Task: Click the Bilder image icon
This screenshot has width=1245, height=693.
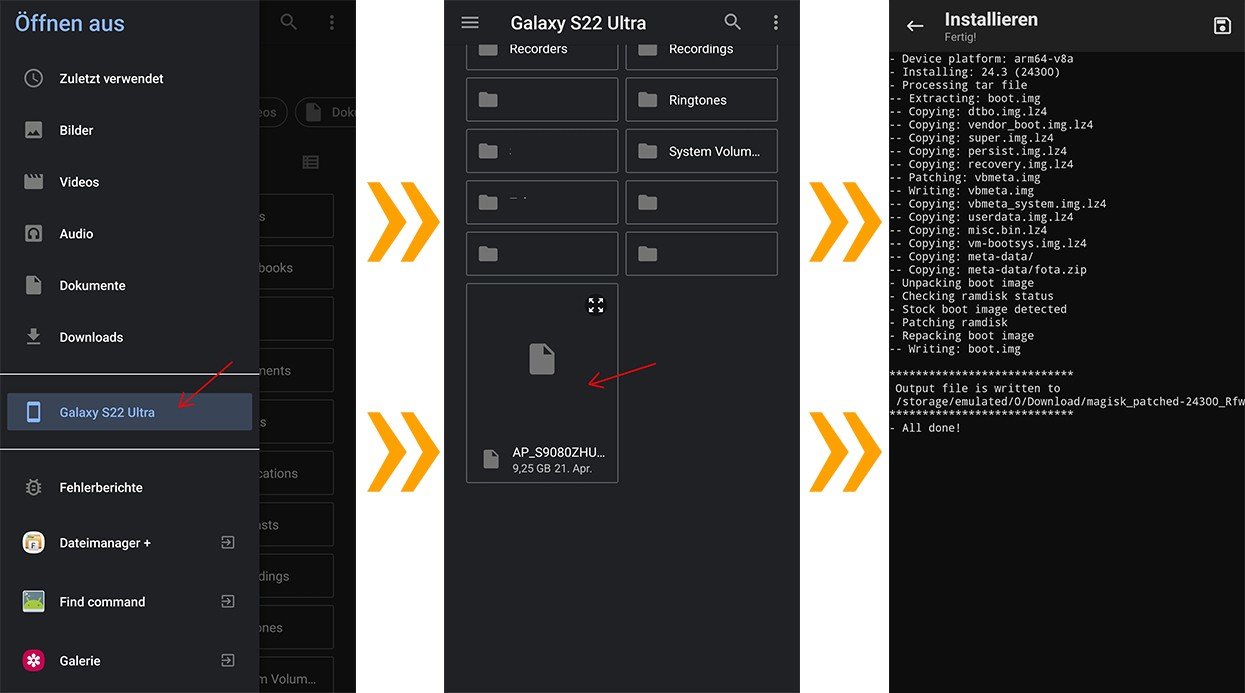Action: (x=34, y=130)
